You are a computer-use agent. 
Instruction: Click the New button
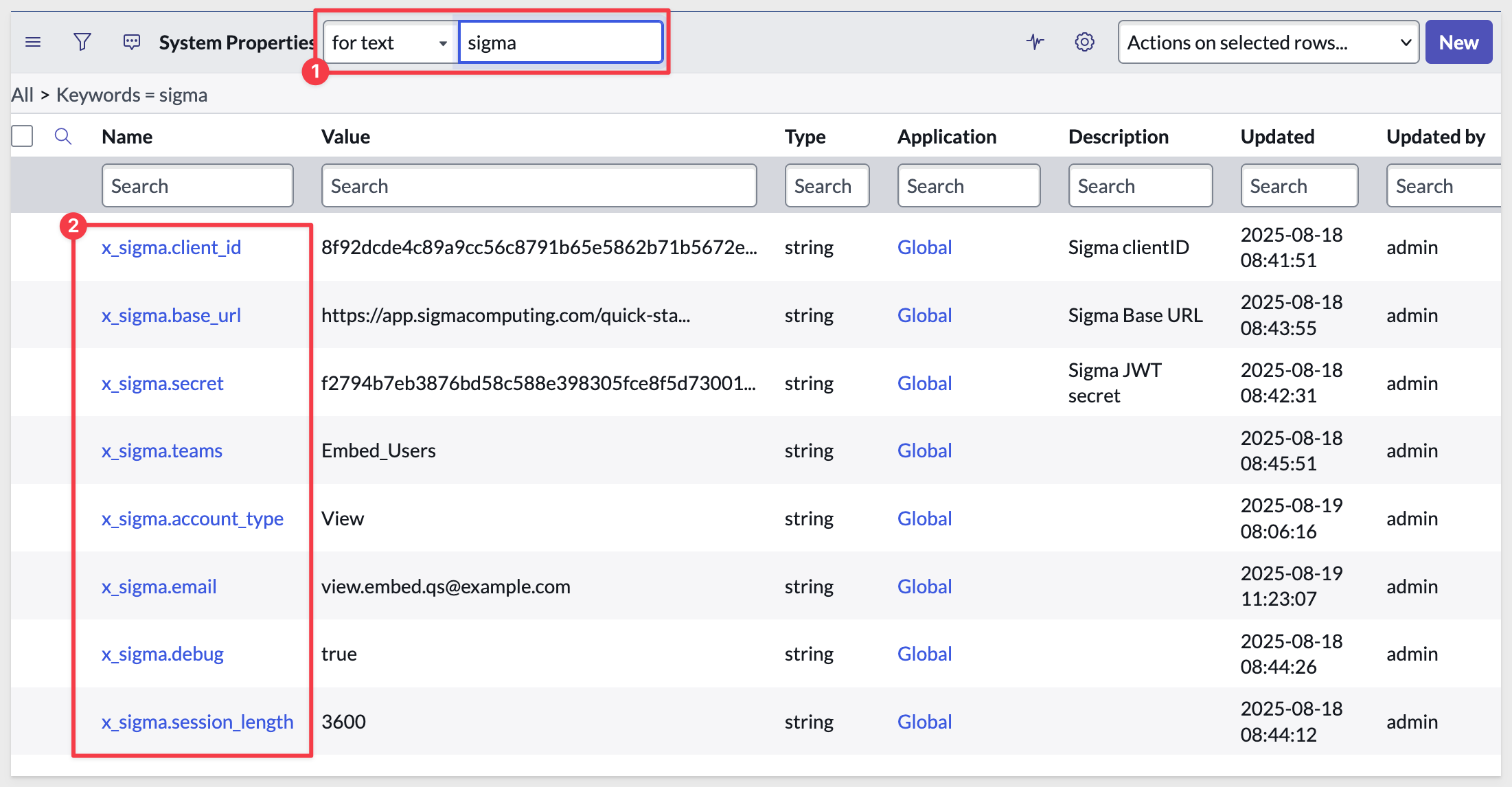coord(1458,43)
